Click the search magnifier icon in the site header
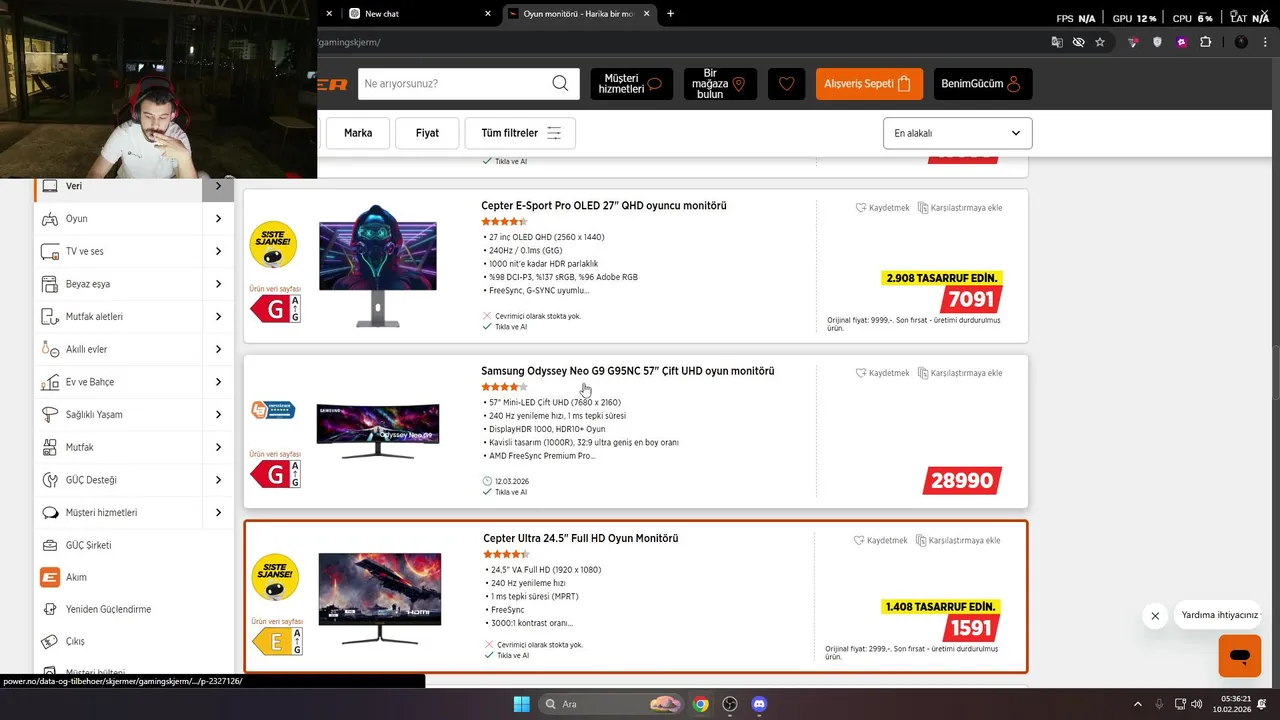Viewport: 1280px width, 720px height. pos(560,84)
